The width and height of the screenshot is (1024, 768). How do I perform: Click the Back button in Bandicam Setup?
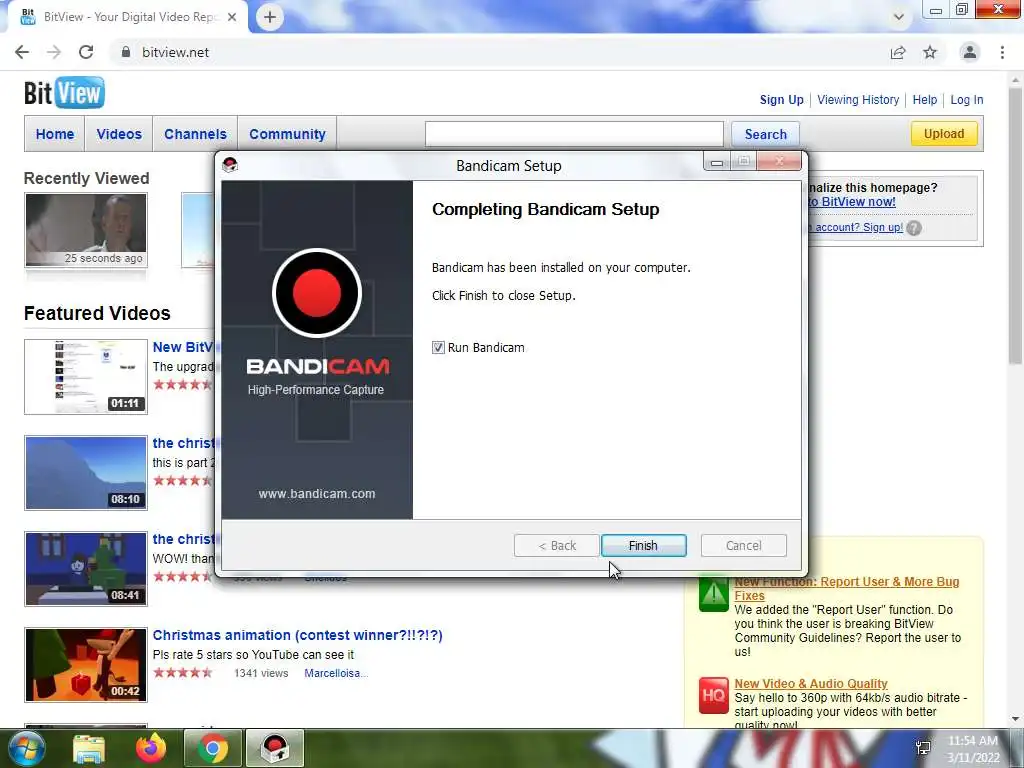[x=556, y=545]
